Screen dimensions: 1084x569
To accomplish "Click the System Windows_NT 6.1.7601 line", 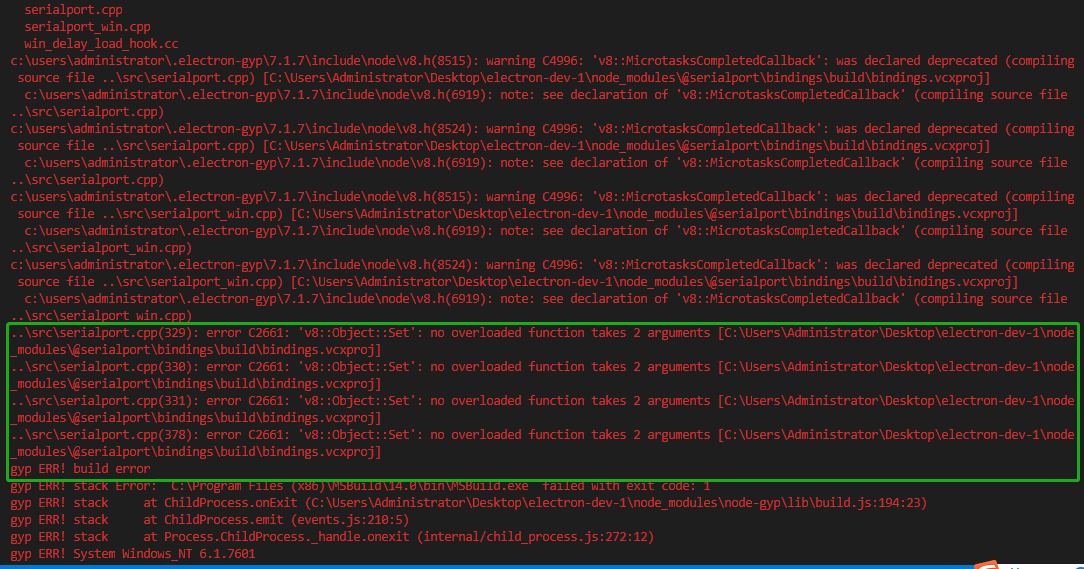I will (x=133, y=554).
